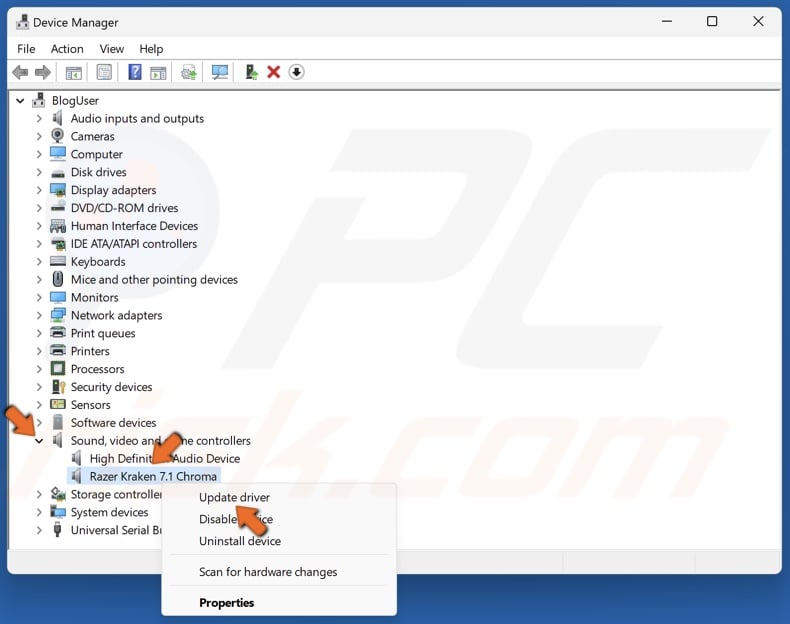Image resolution: width=790 pixels, height=624 pixels.
Task: Select the Network adapters label
Action: [116, 315]
